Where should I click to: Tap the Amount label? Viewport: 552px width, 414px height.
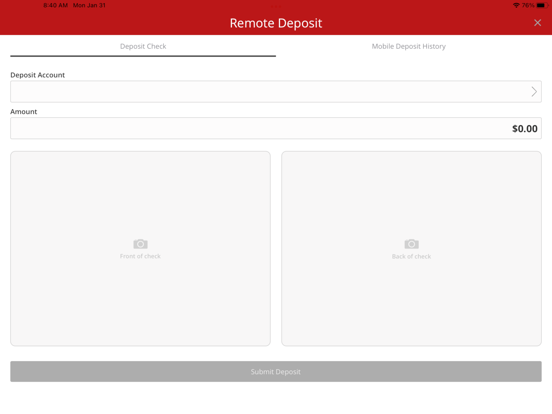pos(24,112)
